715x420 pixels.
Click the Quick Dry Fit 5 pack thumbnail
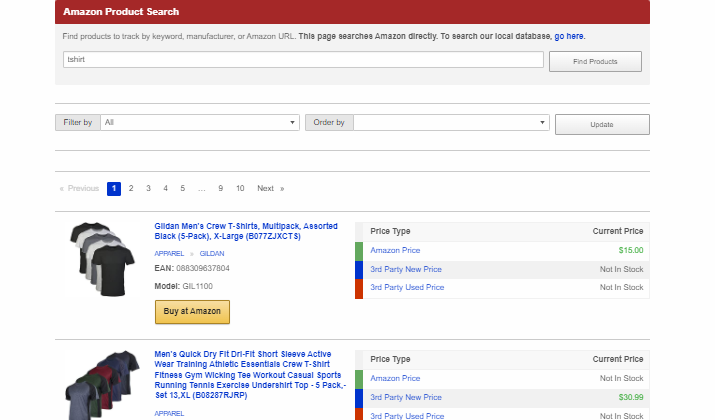coord(103,385)
